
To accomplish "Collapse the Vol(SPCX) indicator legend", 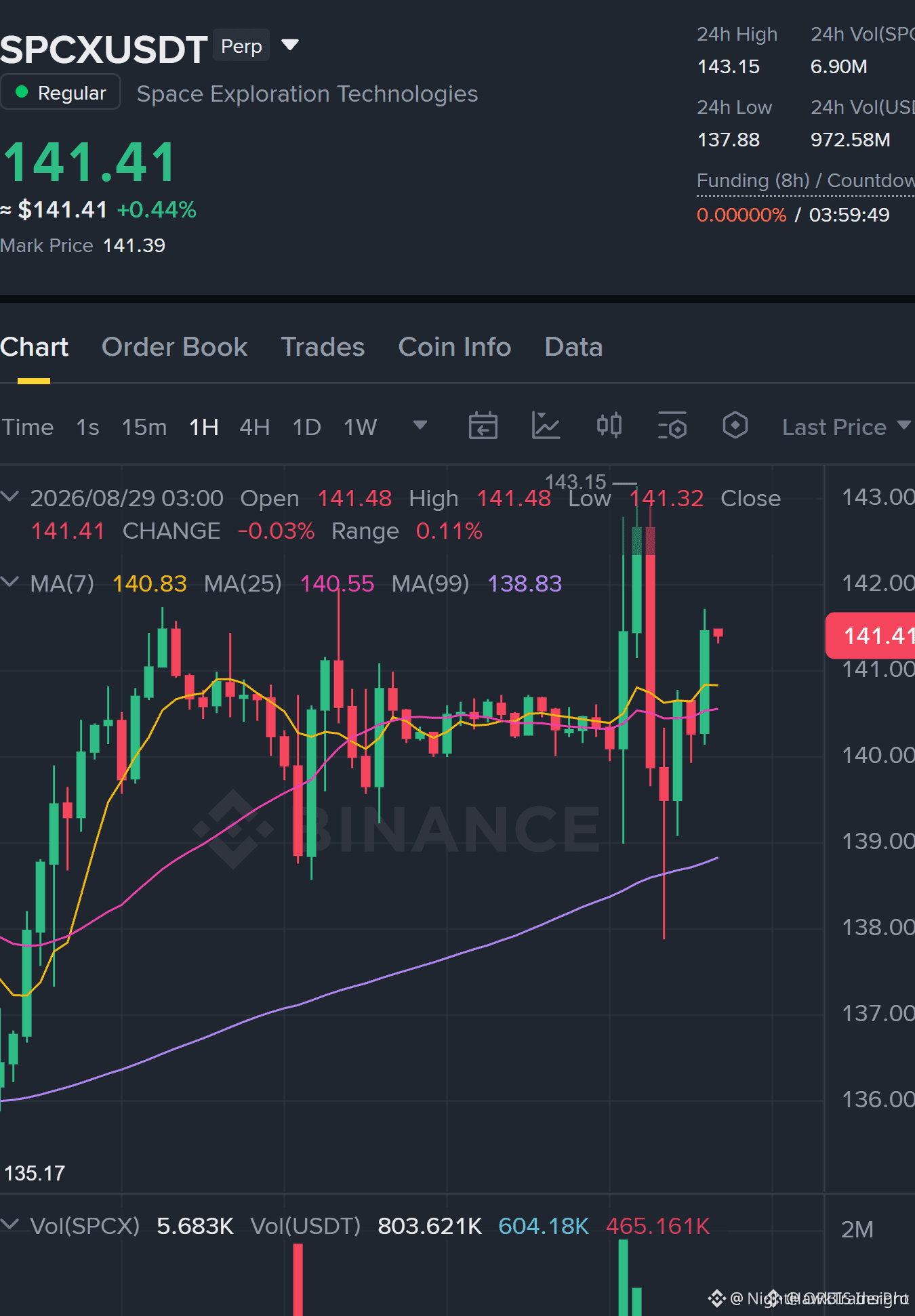I will [x=9, y=1225].
